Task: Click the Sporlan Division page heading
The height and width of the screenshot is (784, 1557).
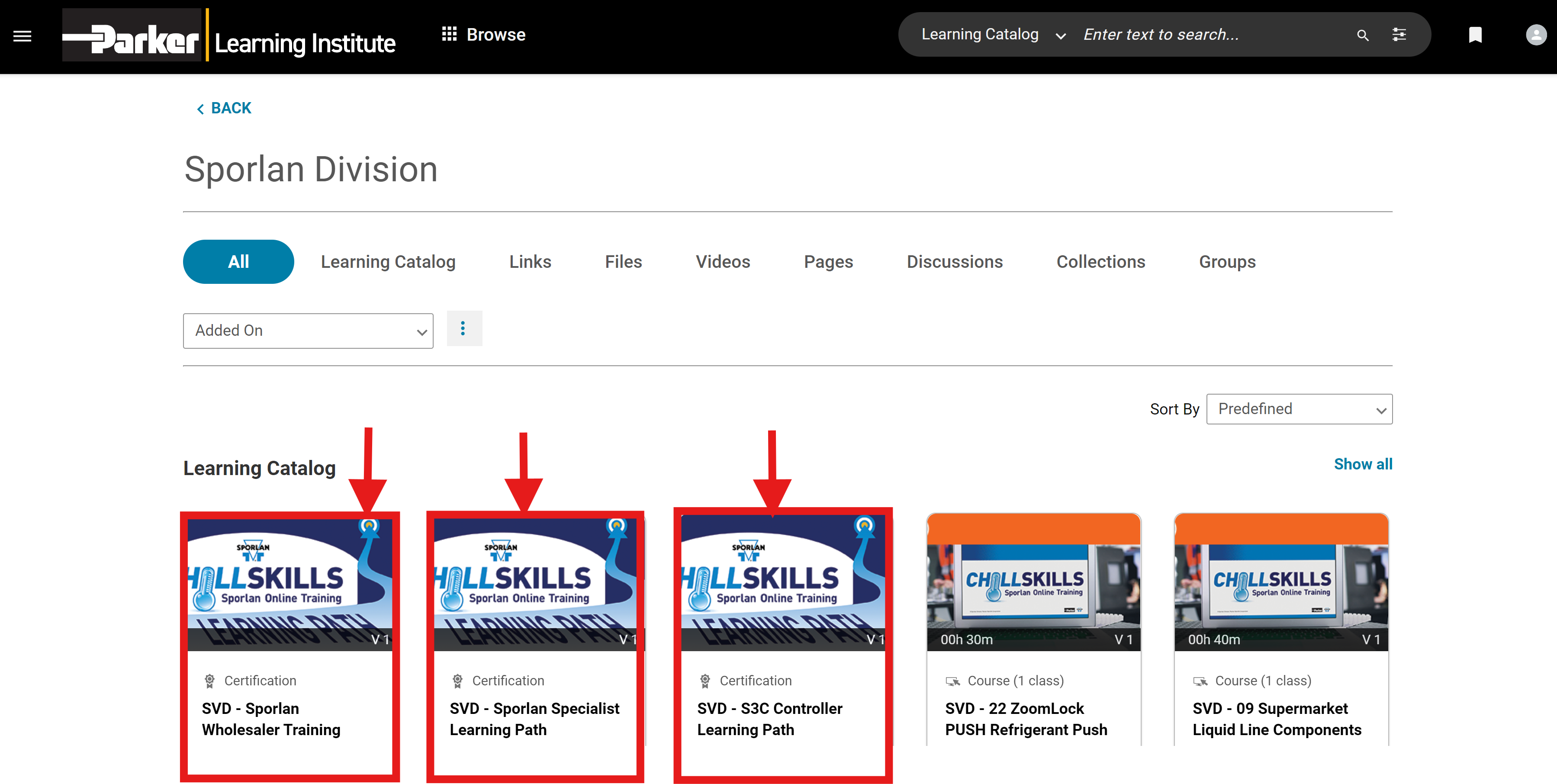Action: pos(311,169)
